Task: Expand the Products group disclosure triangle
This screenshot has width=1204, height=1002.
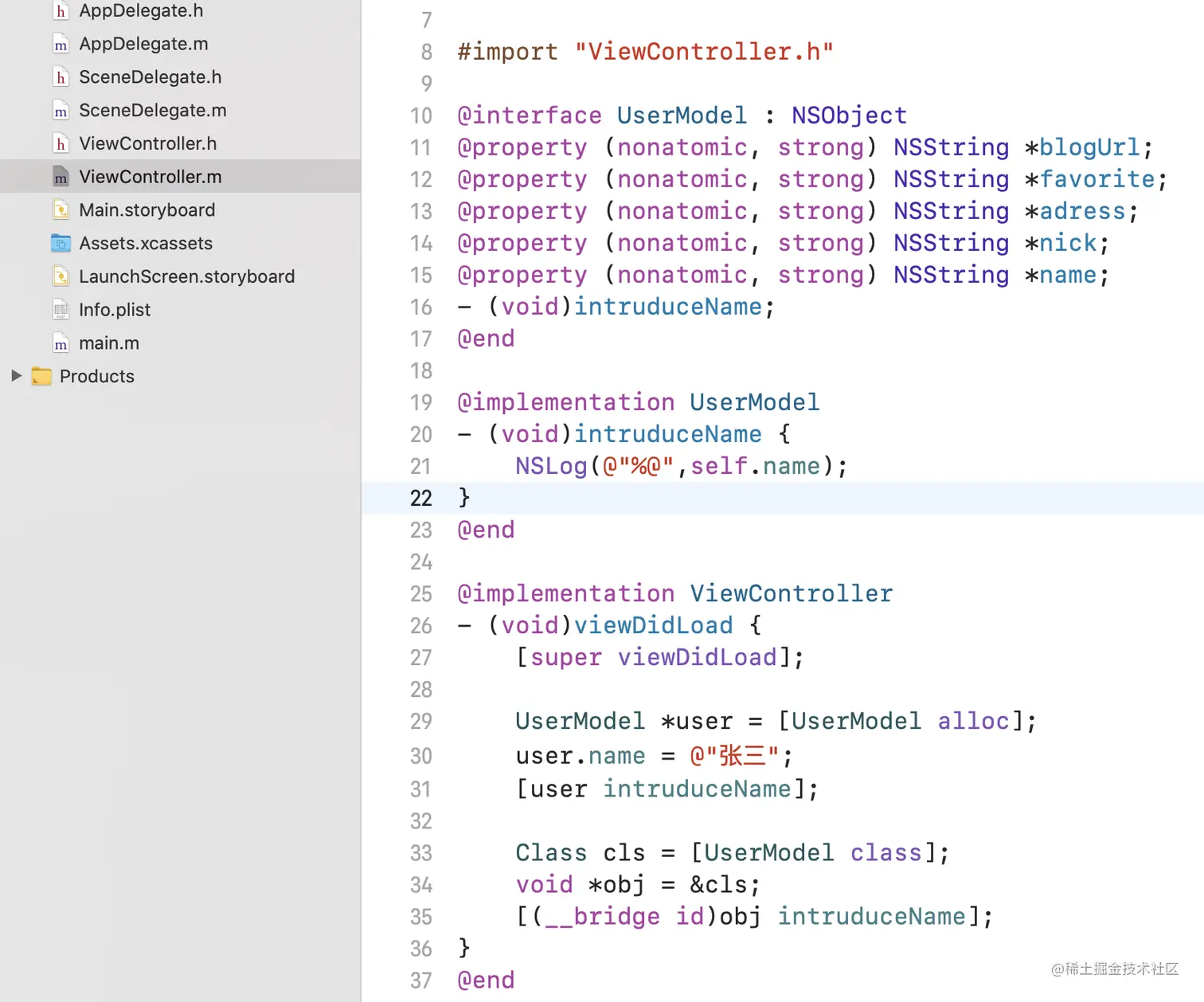Action: click(16, 376)
